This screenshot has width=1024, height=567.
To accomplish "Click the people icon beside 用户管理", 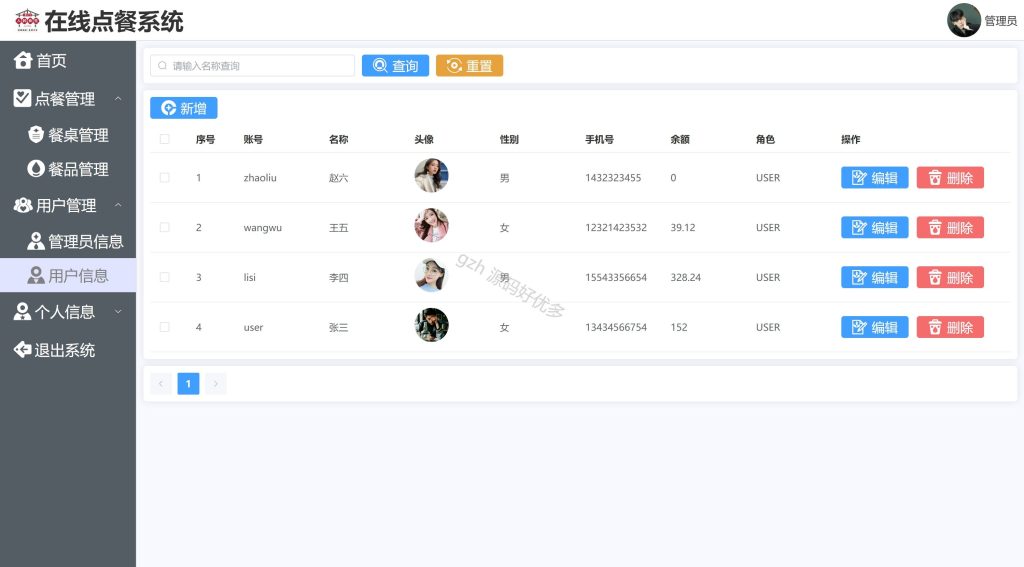I will click(23, 205).
